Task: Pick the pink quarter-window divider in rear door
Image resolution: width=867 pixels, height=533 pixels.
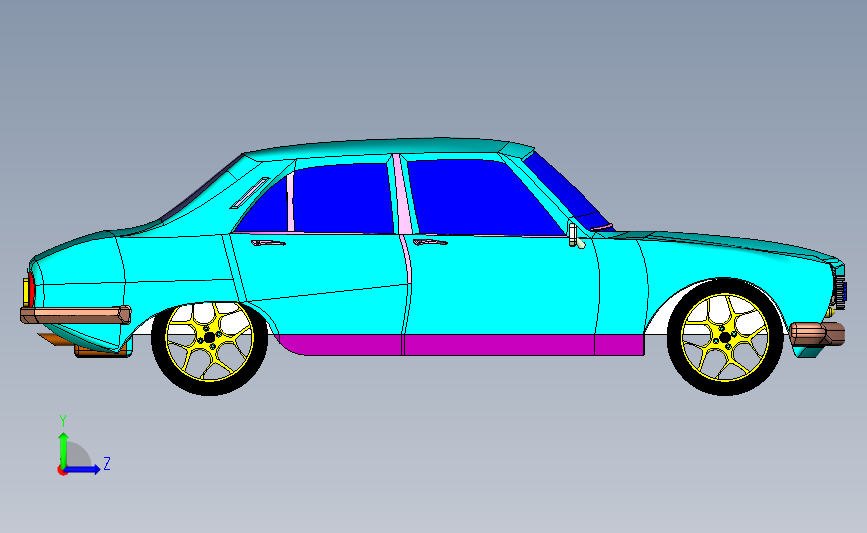Action: point(290,202)
